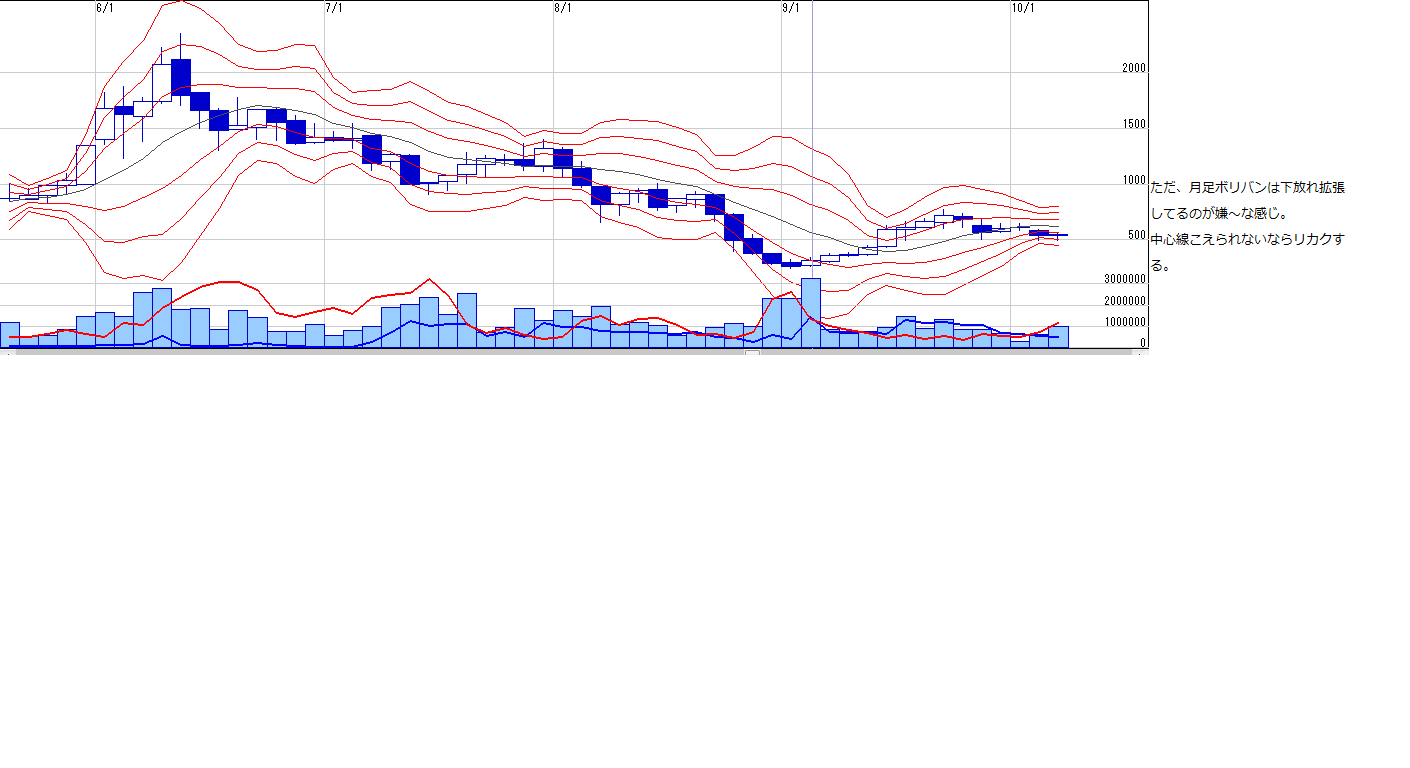Select the 6/1 date label
The image size is (1410, 768).
pyautogui.click(x=104, y=8)
